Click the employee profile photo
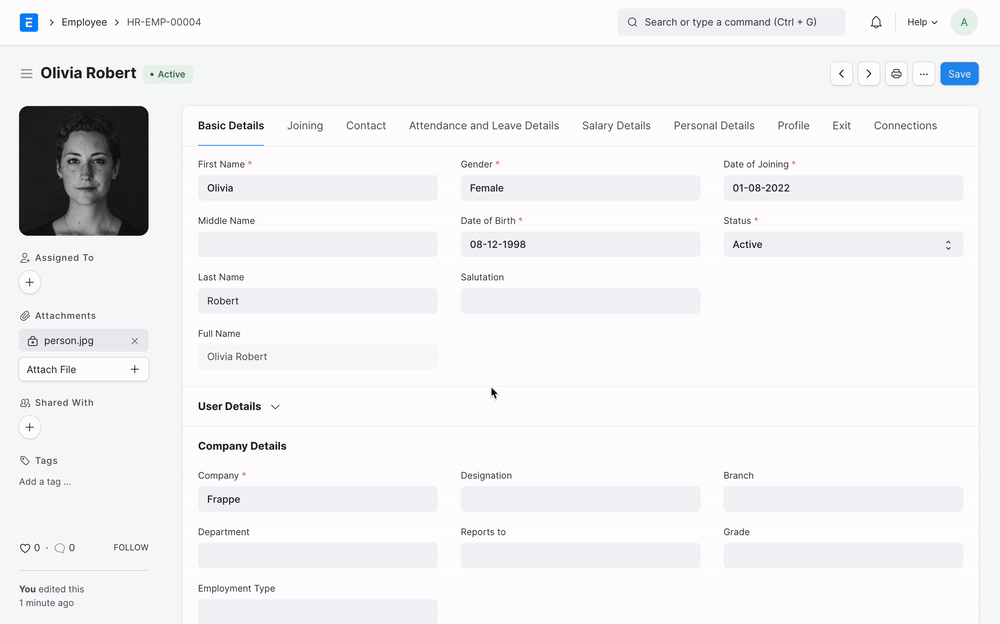The width and height of the screenshot is (1000, 624). pos(84,171)
